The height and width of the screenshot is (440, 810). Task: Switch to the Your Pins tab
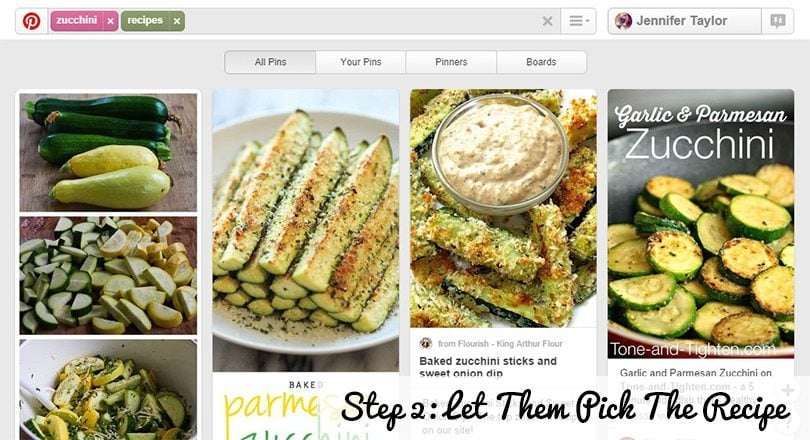361,62
